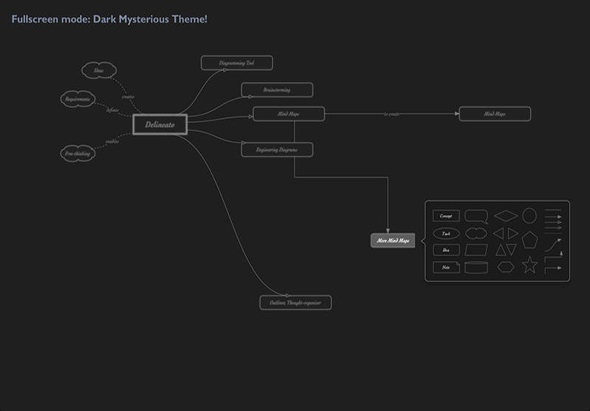Select the hexagon shape in the palette
Viewport: 590px width, 411px height.
pos(505,267)
